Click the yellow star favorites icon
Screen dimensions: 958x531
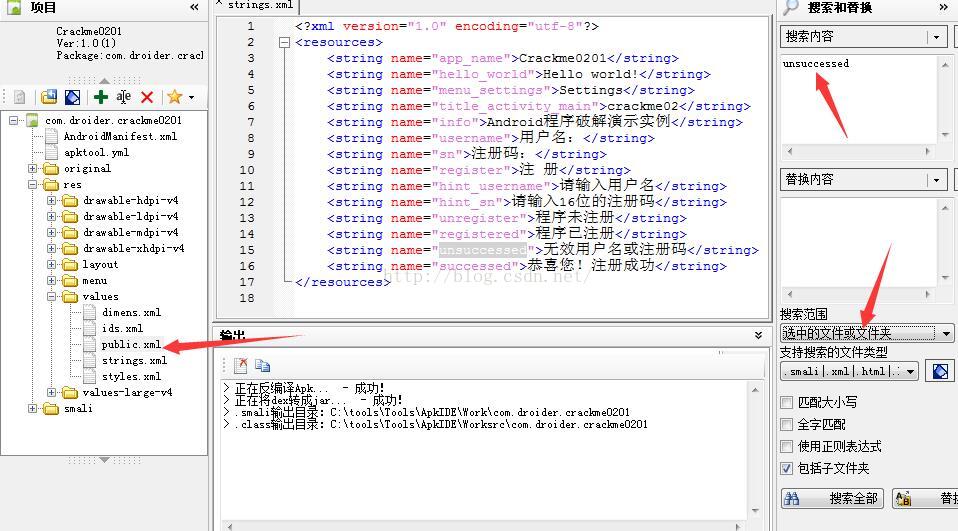pyautogui.click(x=174, y=97)
